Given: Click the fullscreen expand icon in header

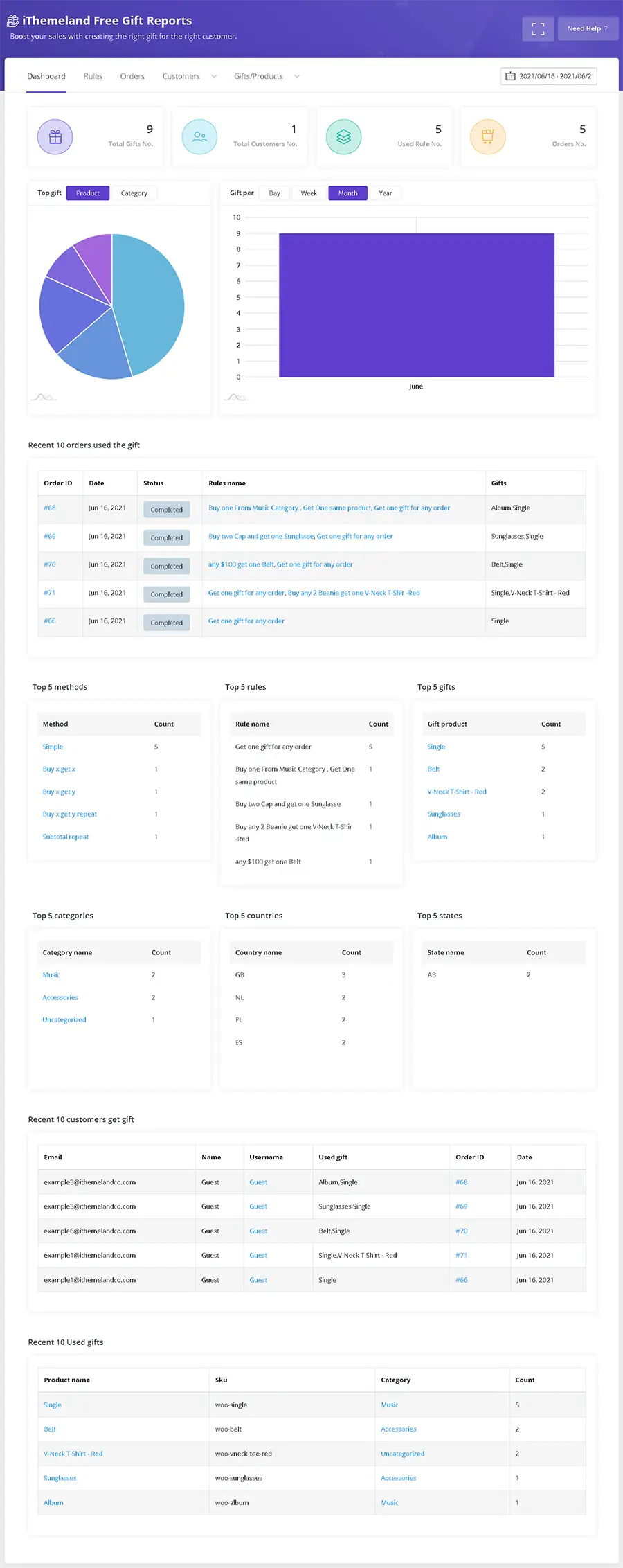Looking at the screenshot, I should point(538,28).
